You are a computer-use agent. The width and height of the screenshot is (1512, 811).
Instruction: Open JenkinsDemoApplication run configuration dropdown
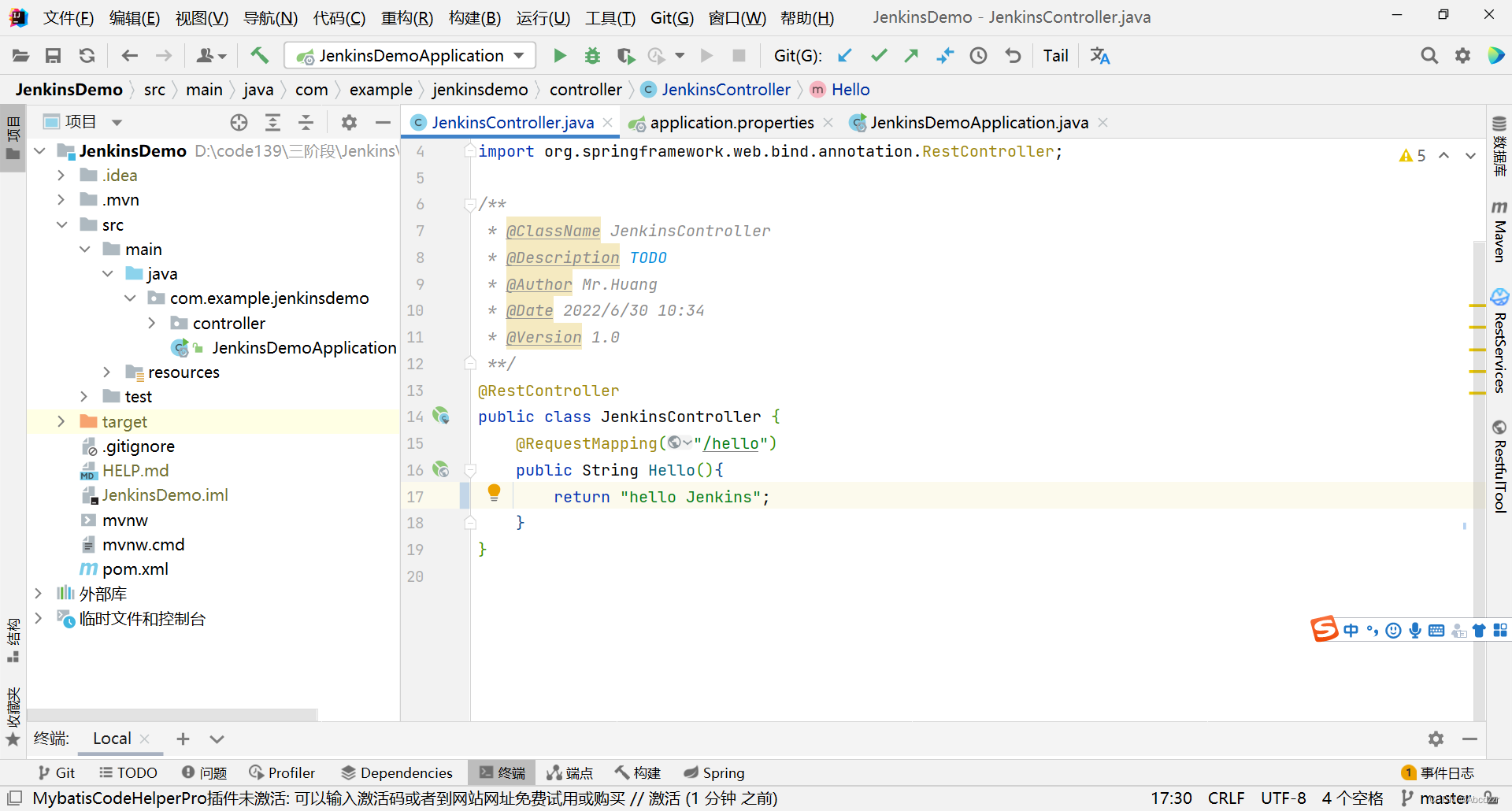pyautogui.click(x=409, y=56)
